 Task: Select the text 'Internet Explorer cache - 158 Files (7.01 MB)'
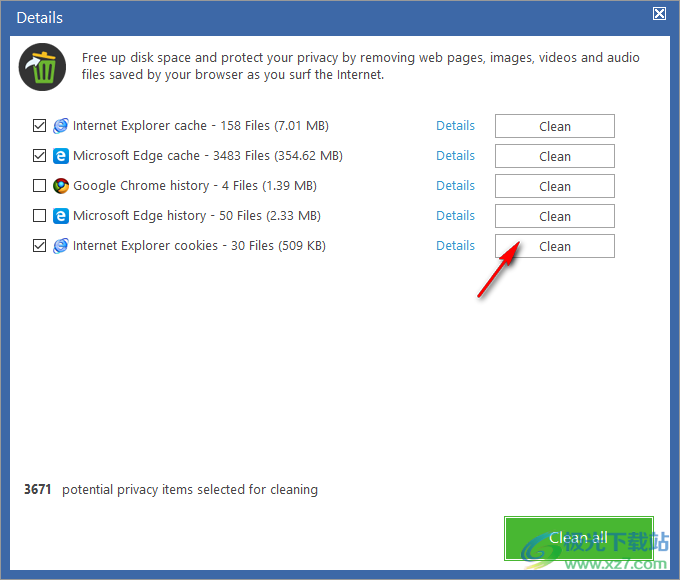(201, 126)
